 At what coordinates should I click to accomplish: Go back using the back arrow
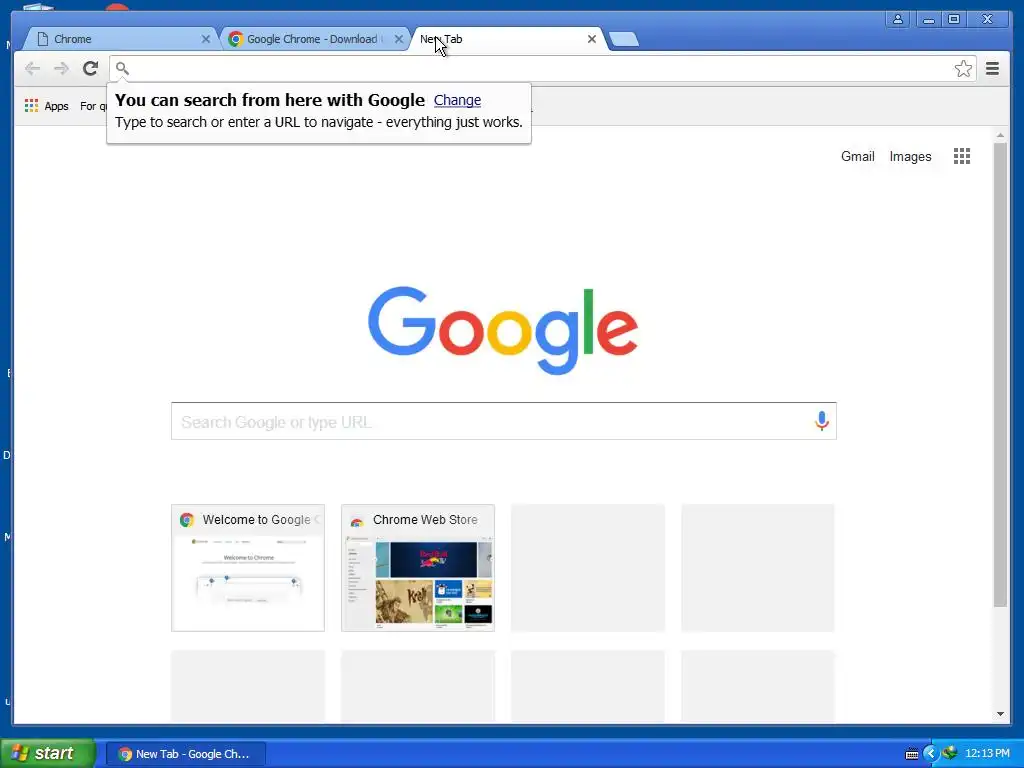(32, 68)
